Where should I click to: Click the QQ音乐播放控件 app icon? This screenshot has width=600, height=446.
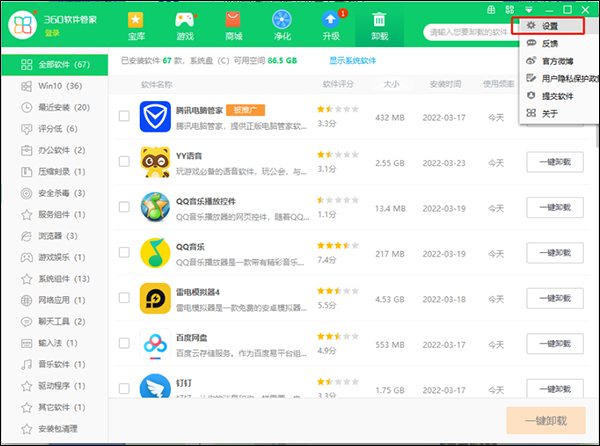point(155,207)
